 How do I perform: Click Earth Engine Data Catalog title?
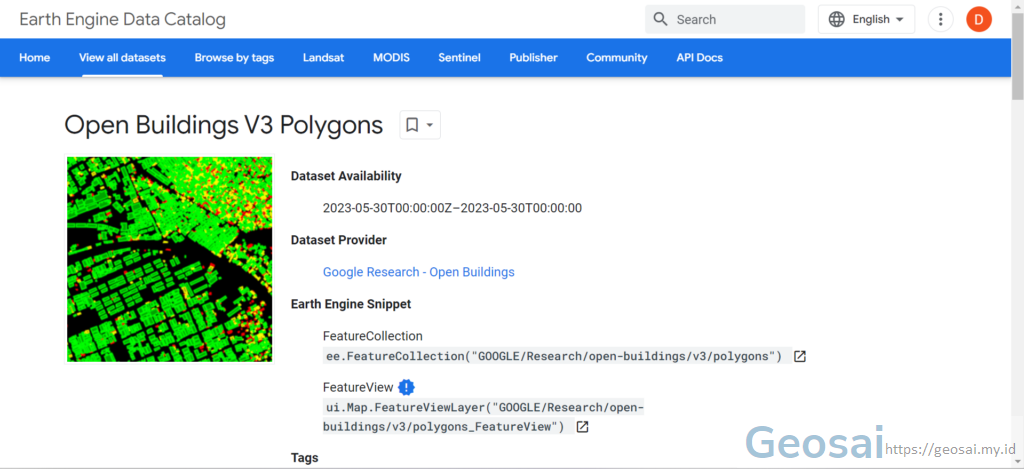coord(122,20)
